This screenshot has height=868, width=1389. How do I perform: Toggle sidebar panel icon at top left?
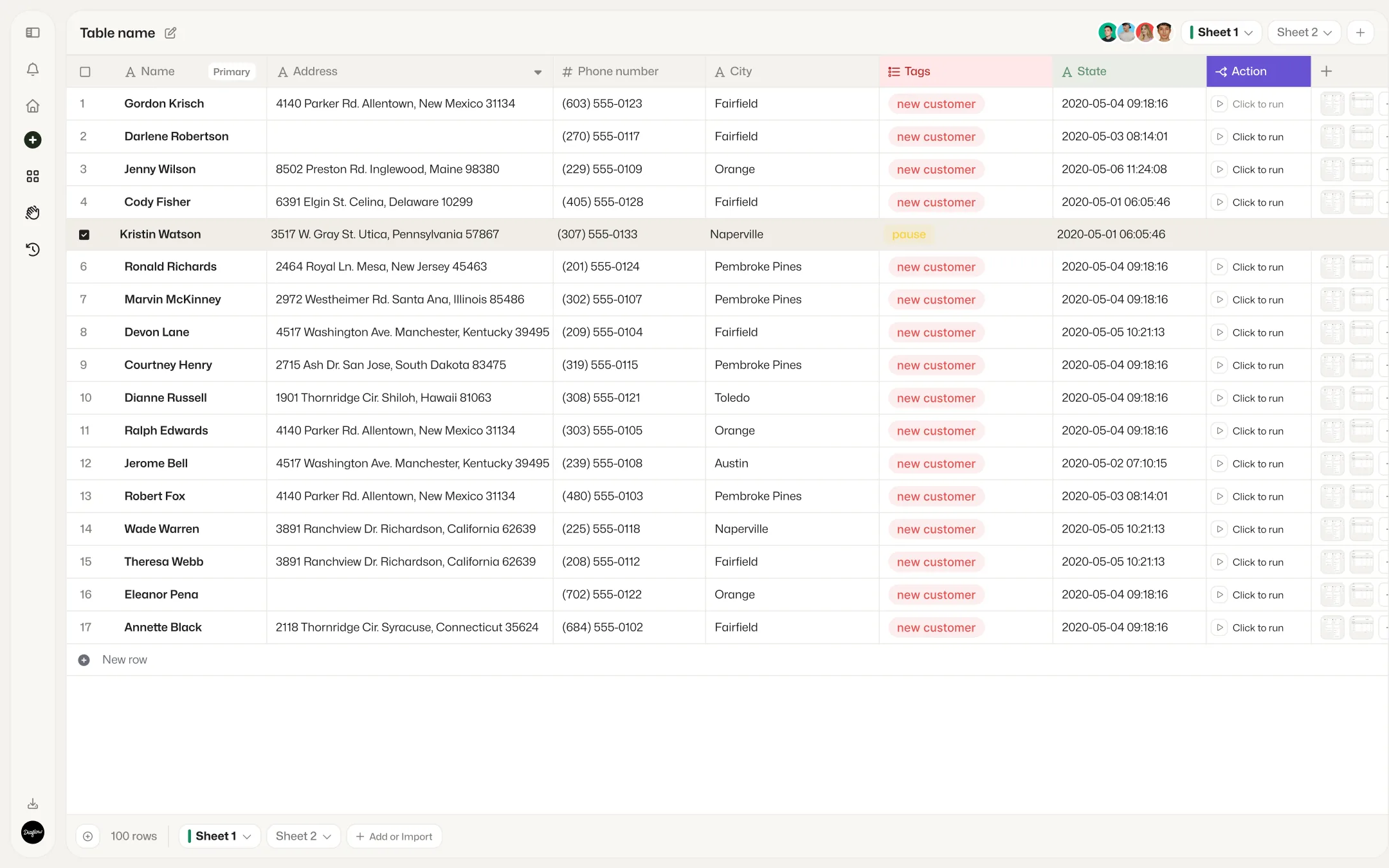[x=33, y=33]
